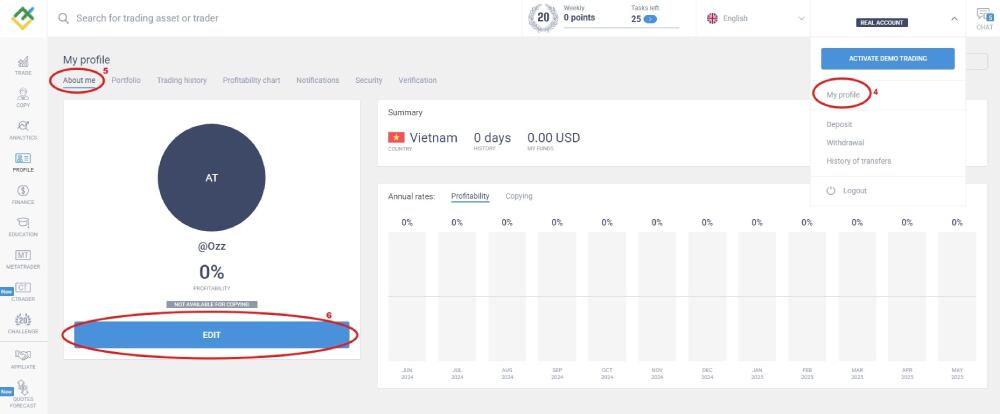Click the weekly level 20 badge

[x=543, y=18]
